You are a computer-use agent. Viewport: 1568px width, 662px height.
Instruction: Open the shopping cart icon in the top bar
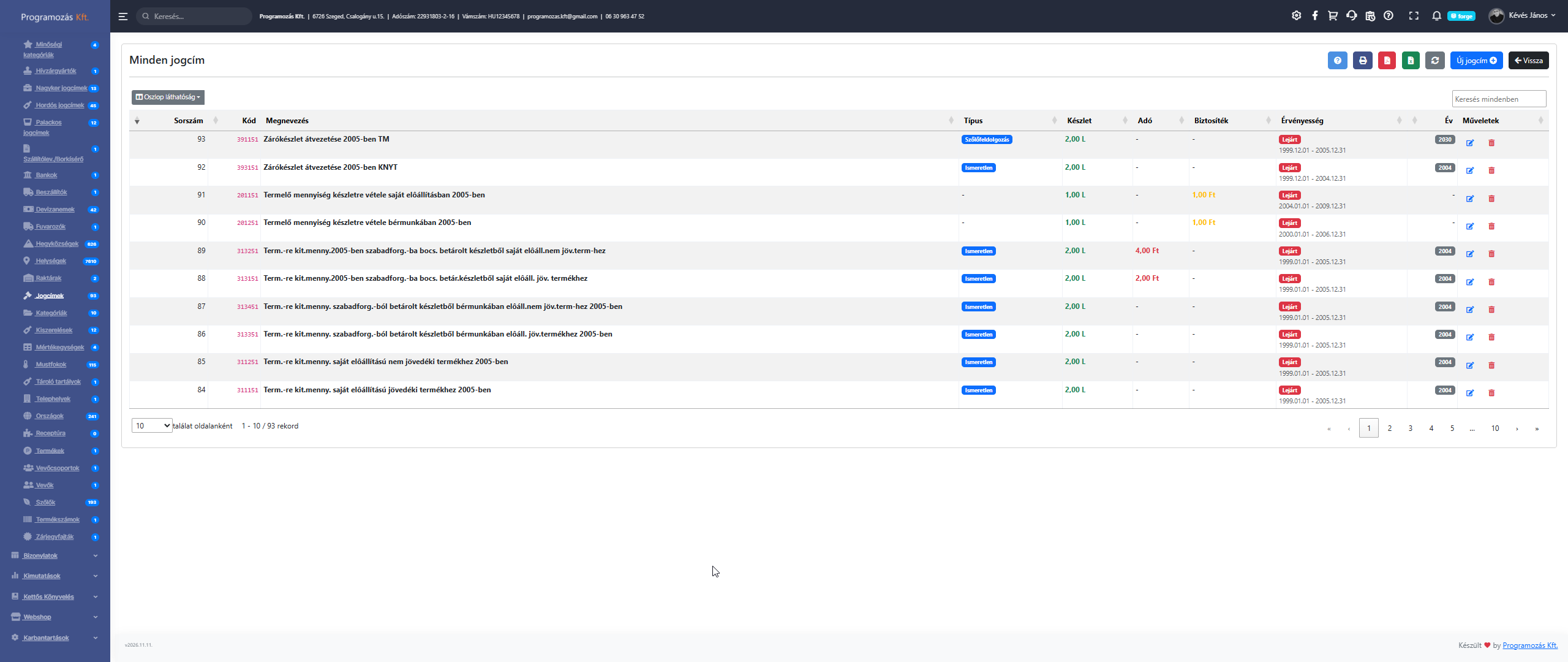click(1333, 16)
